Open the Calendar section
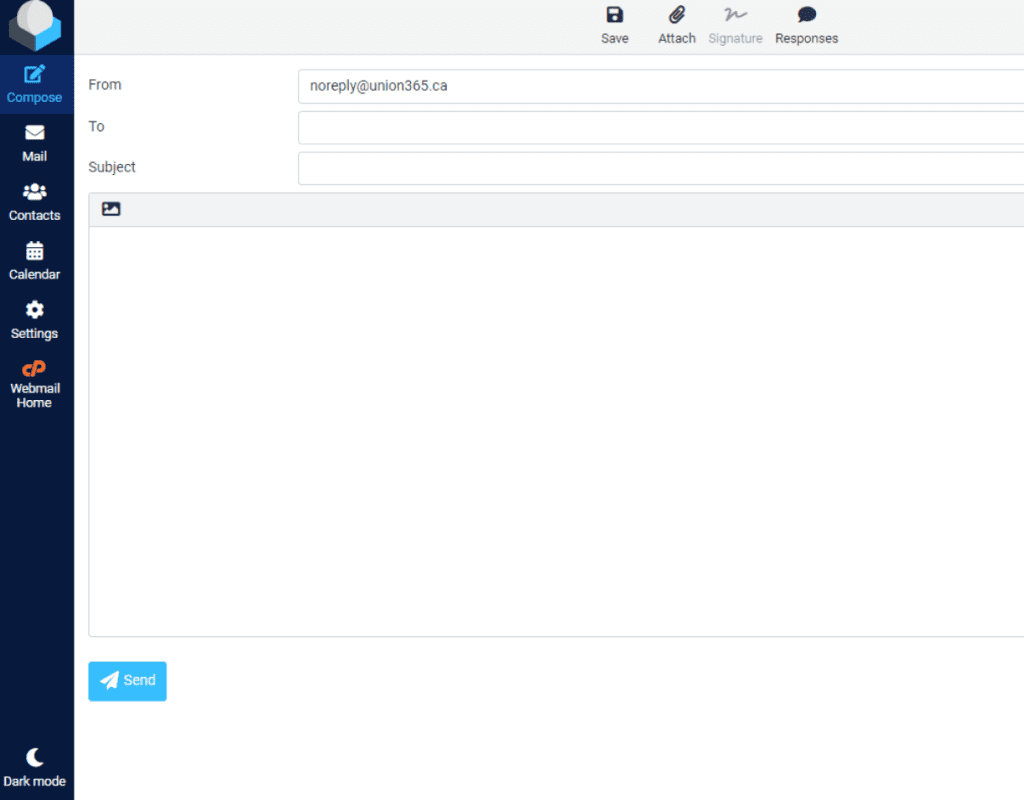This screenshot has width=1024, height=800. [35, 261]
